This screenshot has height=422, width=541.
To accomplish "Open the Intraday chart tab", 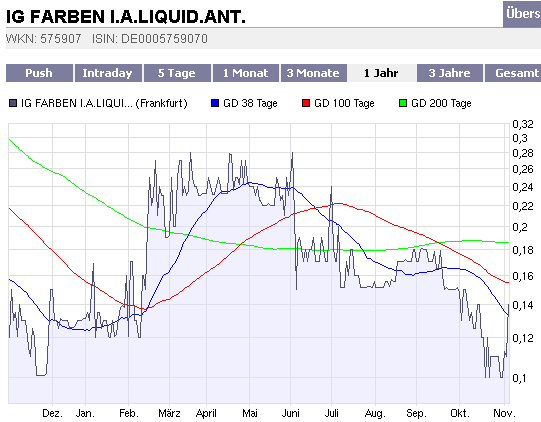I will tap(108, 73).
